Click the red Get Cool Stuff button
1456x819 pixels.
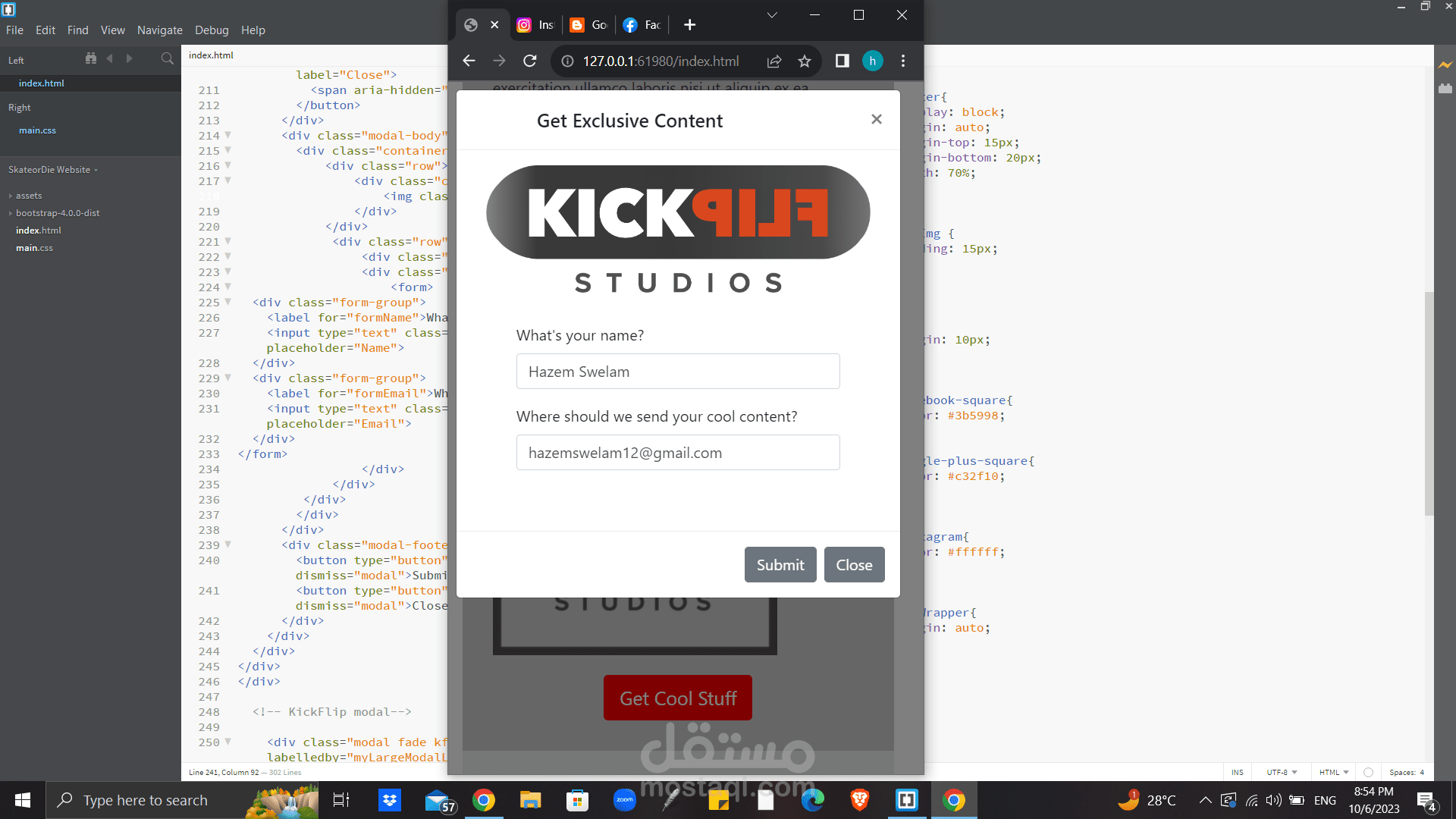coord(677,698)
